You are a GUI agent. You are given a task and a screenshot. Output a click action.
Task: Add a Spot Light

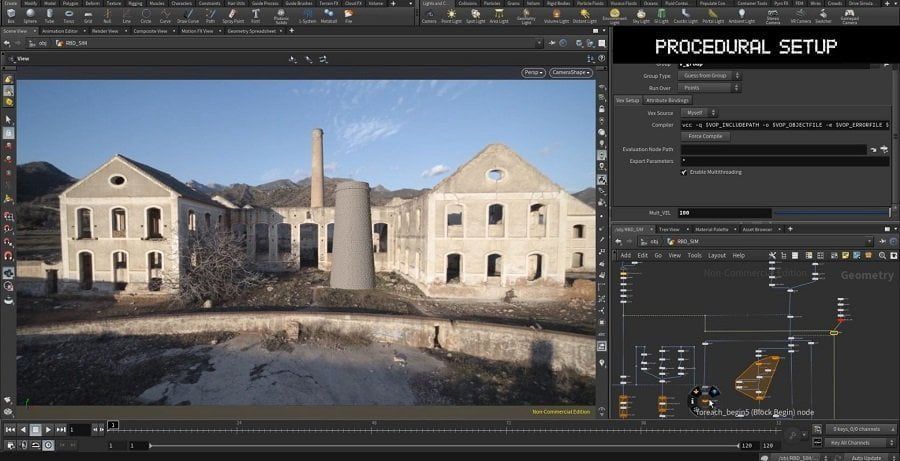click(x=475, y=16)
